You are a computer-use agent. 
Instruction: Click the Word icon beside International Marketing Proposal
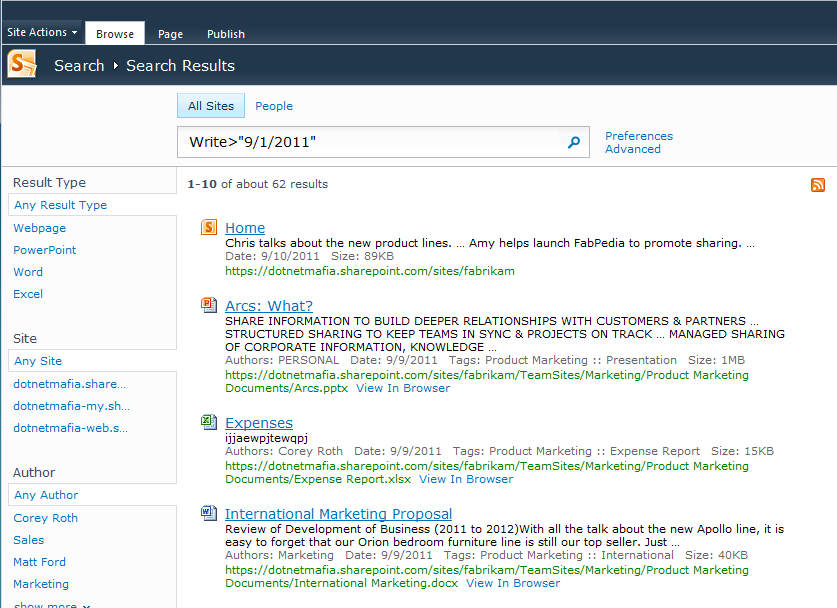pos(209,514)
